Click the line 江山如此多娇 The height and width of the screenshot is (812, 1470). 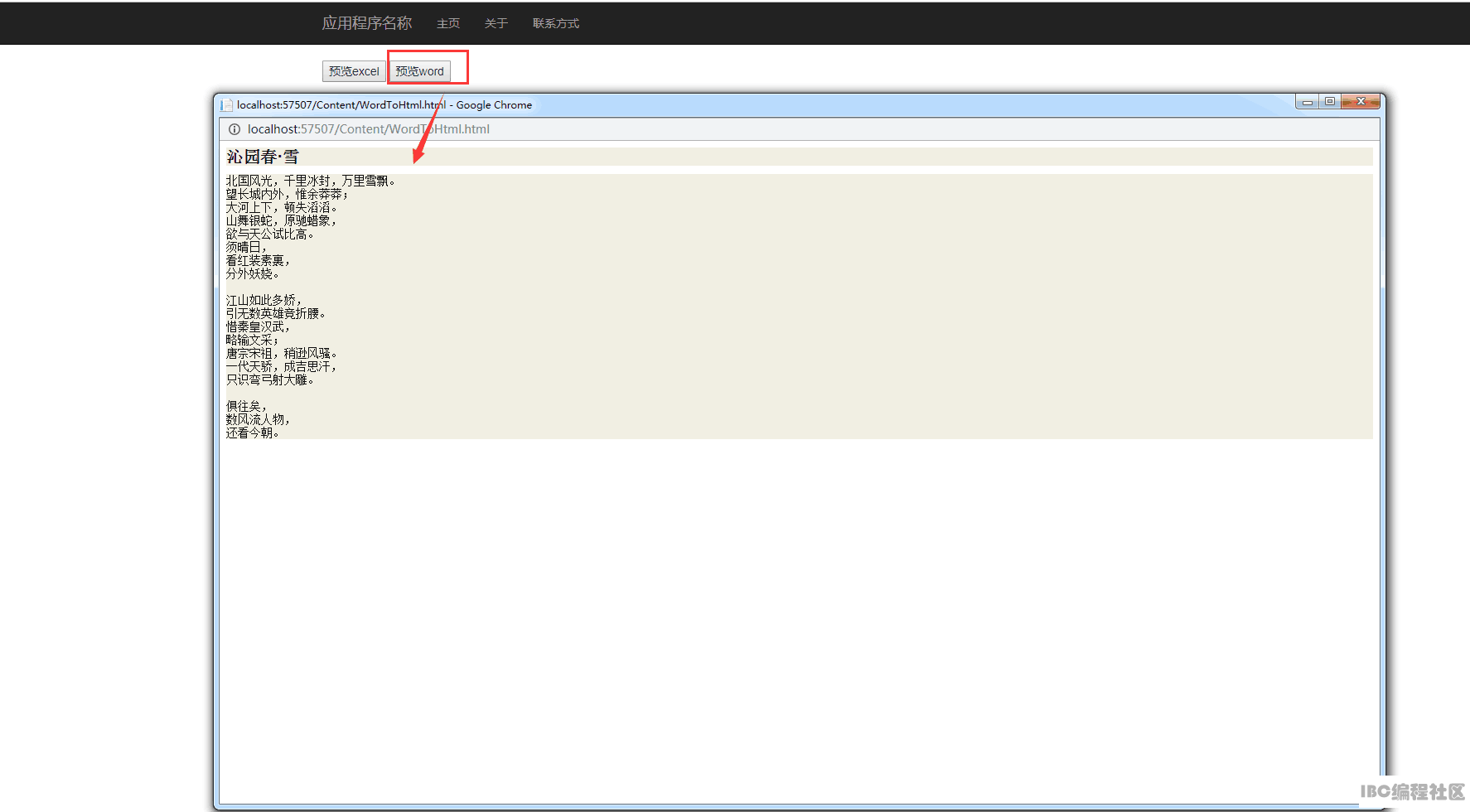click(264, 300)
